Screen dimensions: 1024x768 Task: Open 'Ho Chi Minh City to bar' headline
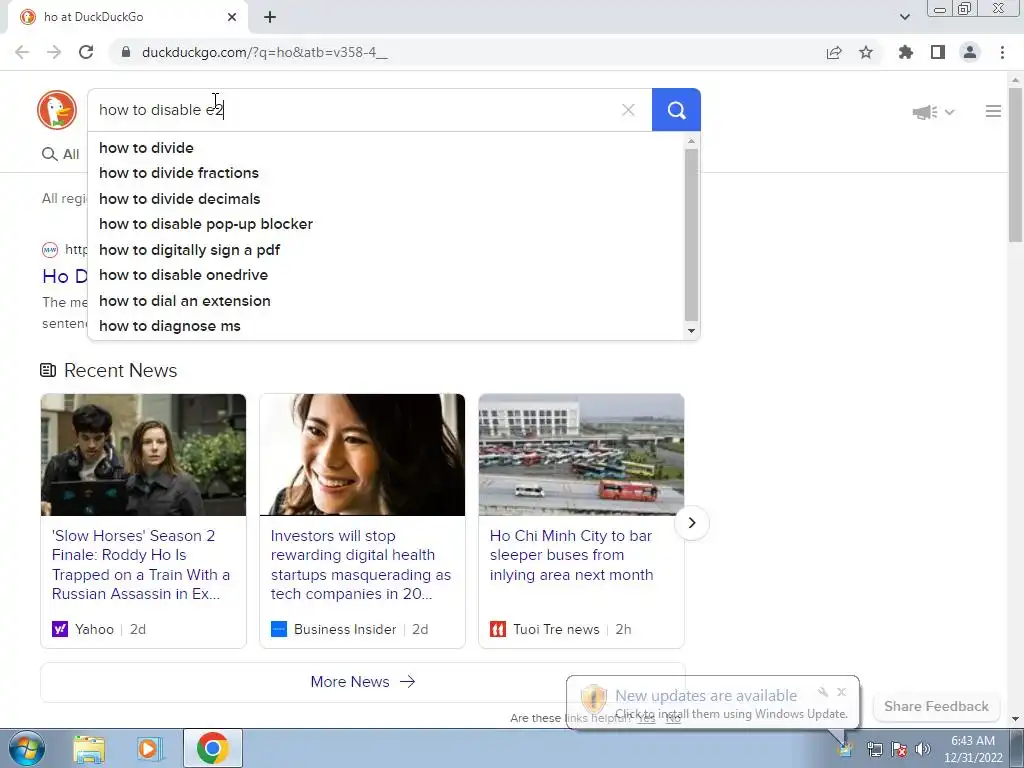coord(571,555)
